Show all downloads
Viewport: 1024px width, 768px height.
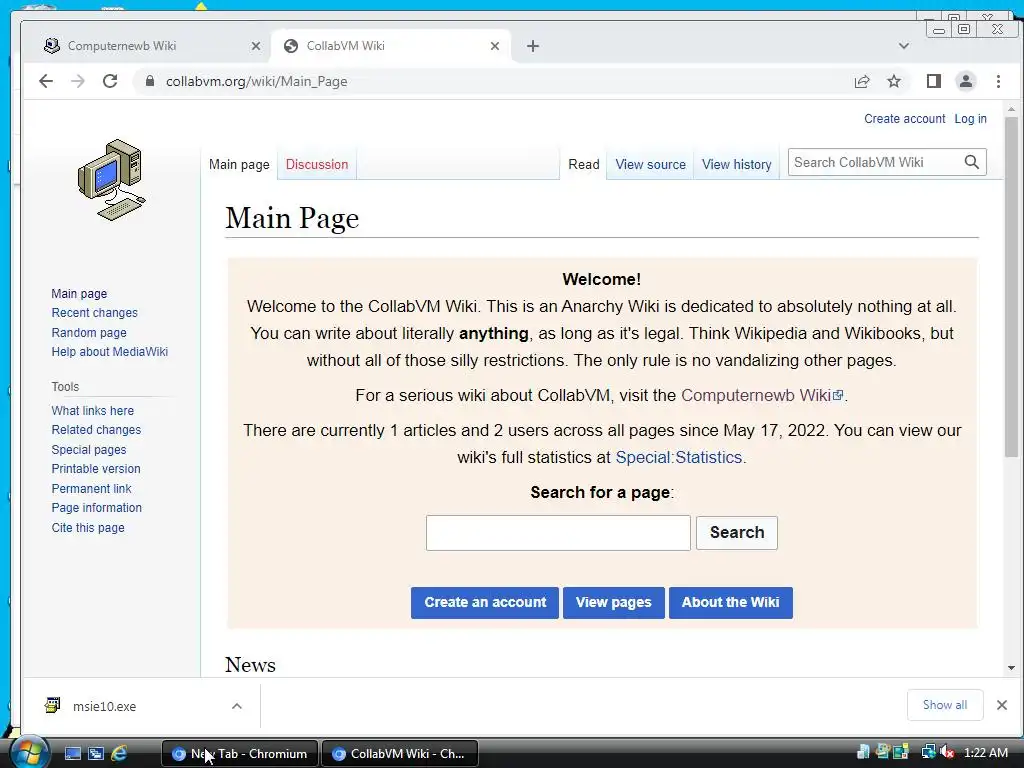point(945,705)
